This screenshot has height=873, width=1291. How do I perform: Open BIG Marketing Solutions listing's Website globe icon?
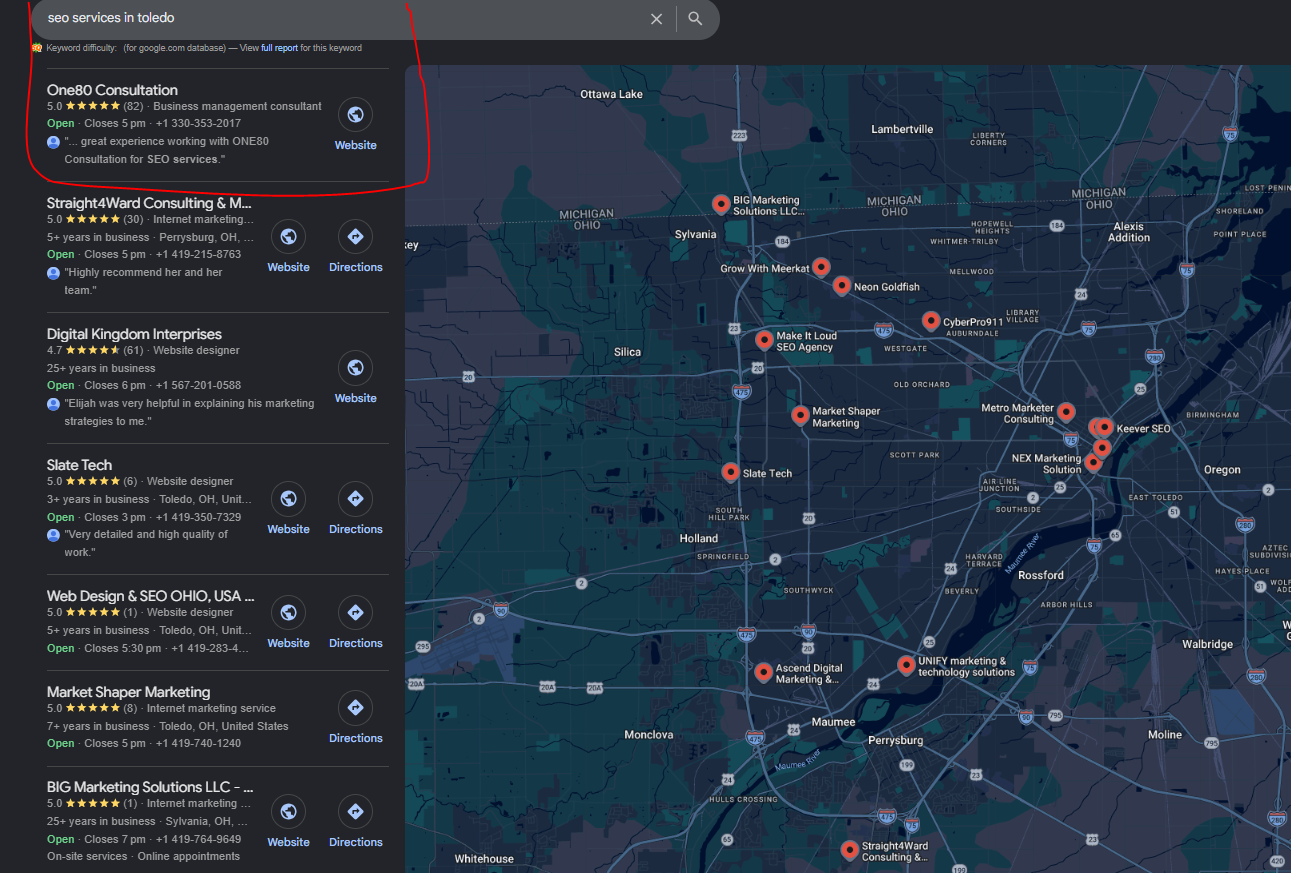pos(288,812)
